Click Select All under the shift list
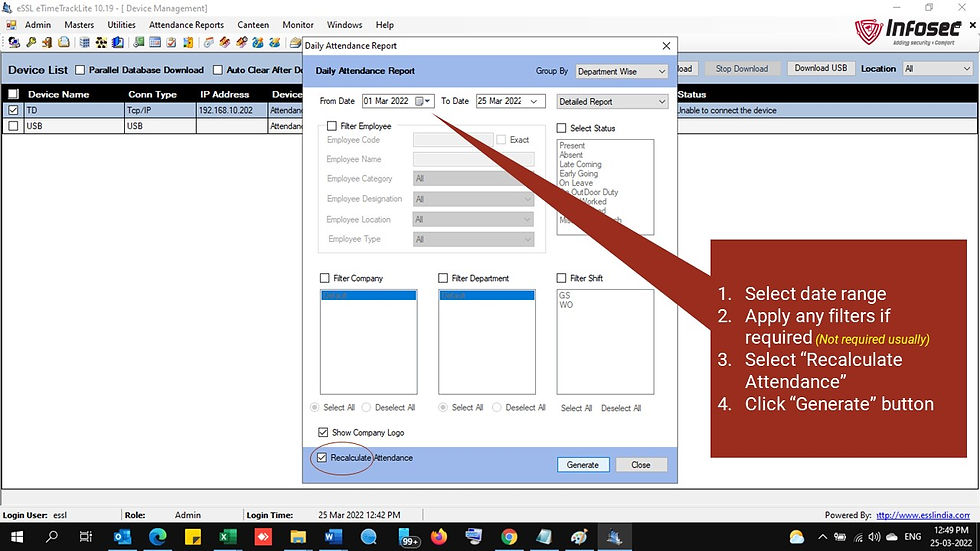Image resolution: width=980 pixels, height=551 pixels. click(x=576, y=408)
